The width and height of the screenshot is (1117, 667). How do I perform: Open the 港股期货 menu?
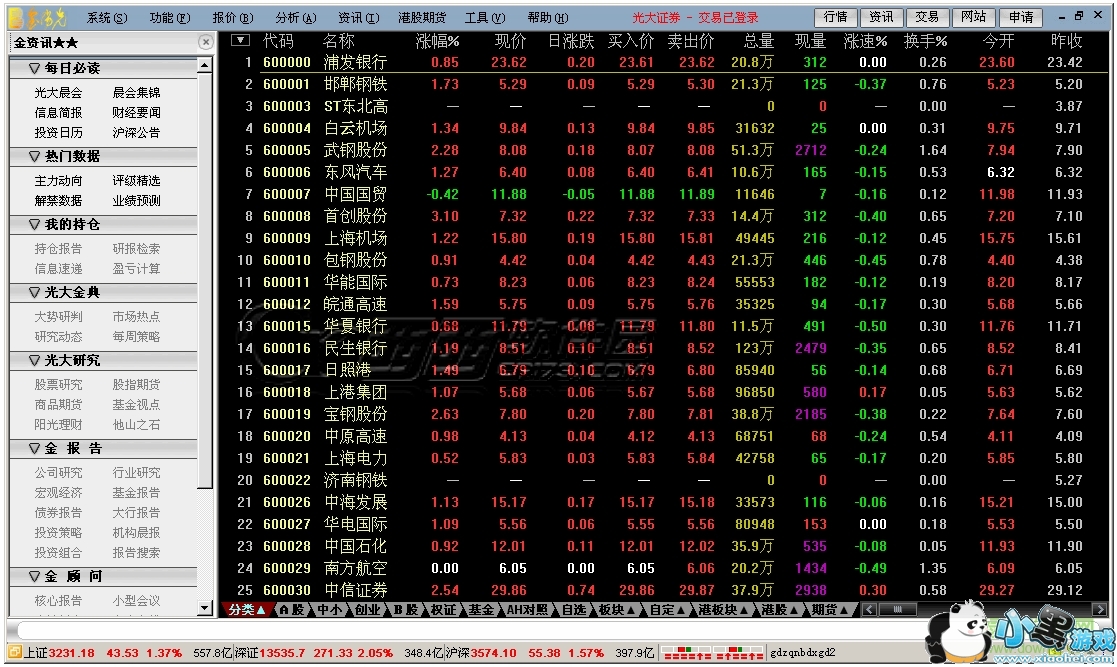(x=422, y=18)
